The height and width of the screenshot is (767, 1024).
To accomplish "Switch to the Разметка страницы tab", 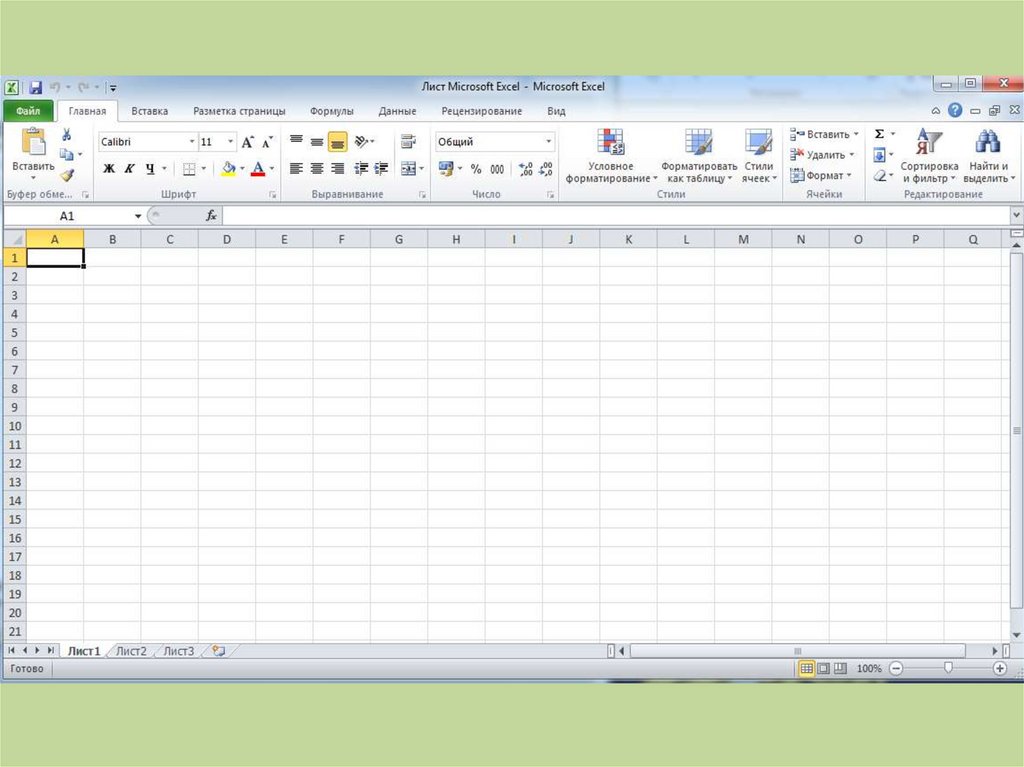I will click(239, 111).
